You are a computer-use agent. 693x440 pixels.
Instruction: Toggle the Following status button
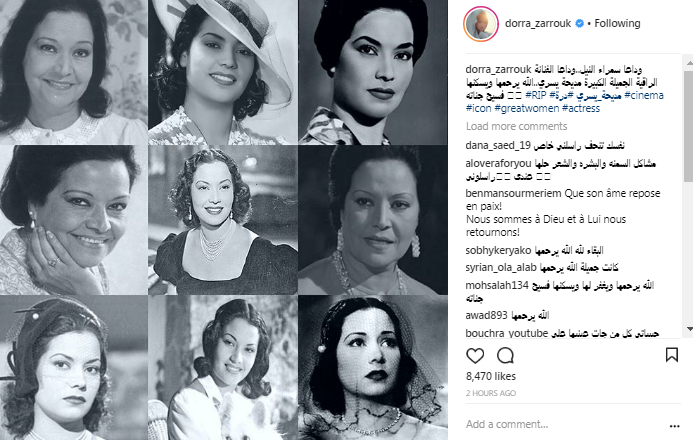point(617,23)
